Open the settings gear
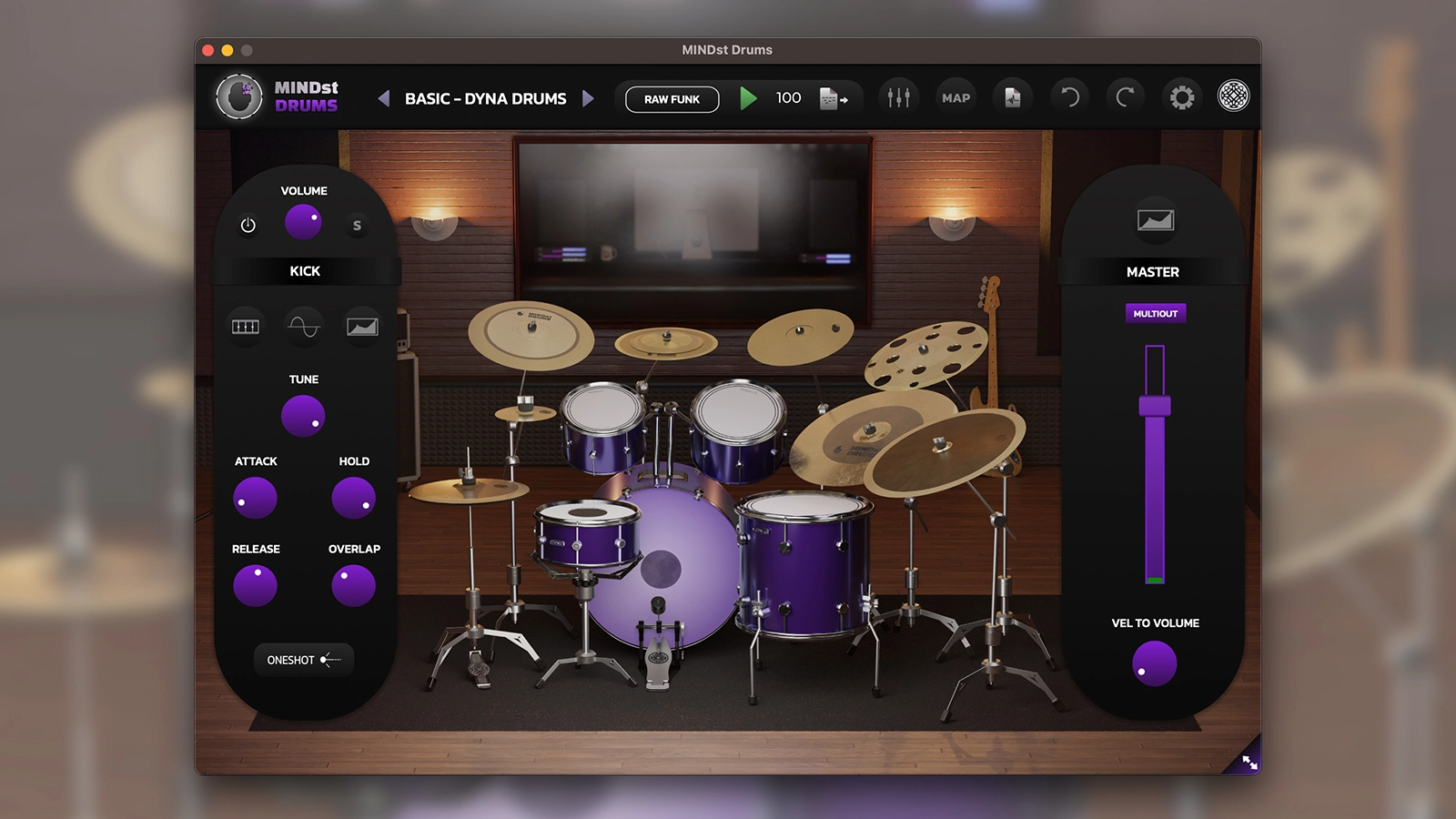 point(1182,97)
